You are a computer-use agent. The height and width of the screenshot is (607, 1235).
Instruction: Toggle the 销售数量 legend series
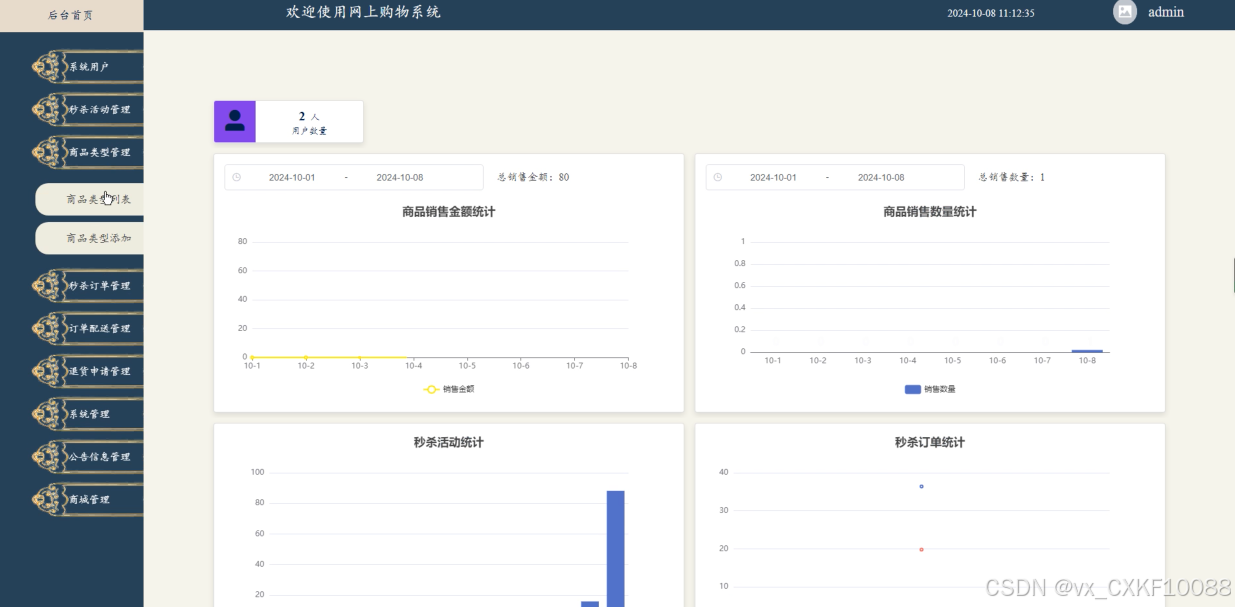point(930,389)
